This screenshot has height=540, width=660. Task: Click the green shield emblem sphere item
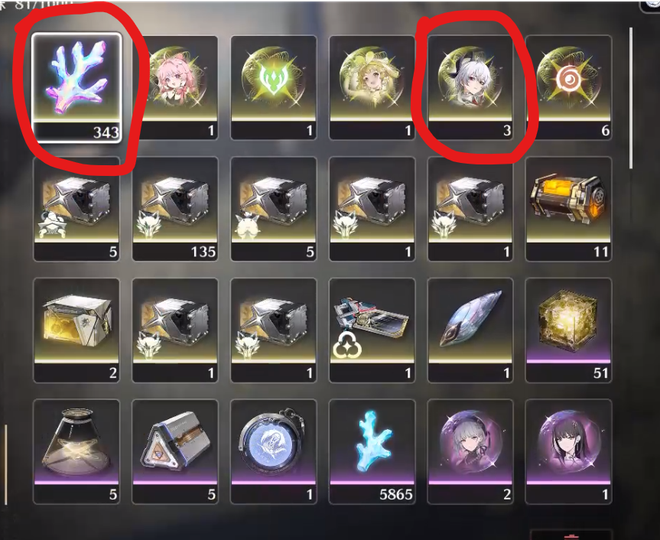click(x=274, y=88)
